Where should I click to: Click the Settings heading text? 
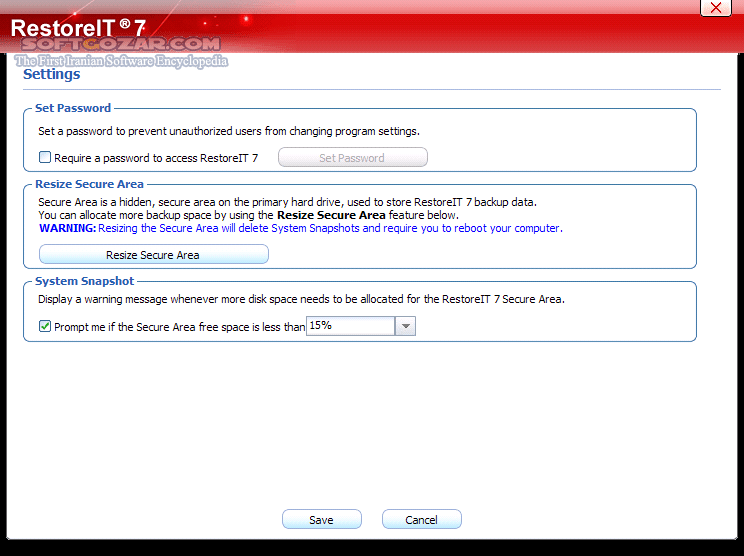click(52, 74)
